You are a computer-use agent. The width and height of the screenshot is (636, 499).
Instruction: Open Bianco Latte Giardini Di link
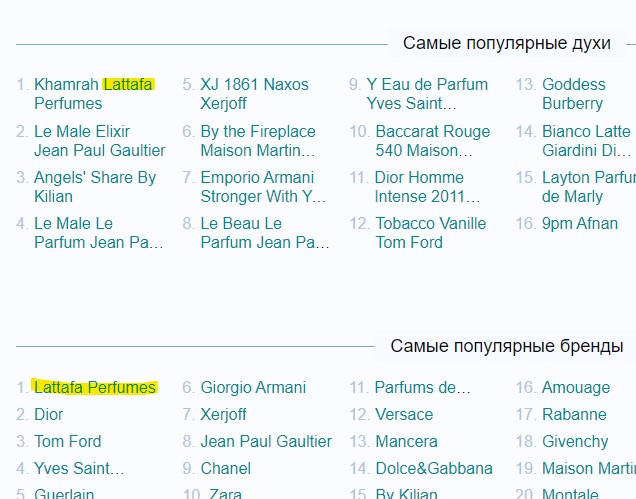(x=587, y=141)
